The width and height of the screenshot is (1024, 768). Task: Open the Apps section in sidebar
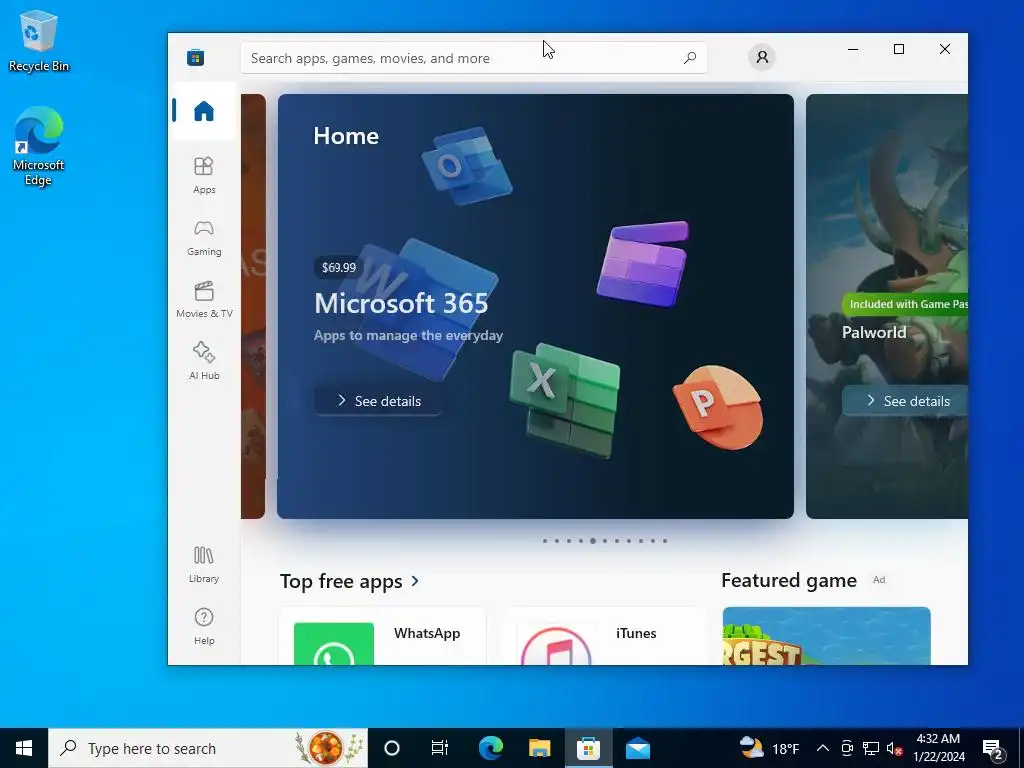(x=204, y=175)
